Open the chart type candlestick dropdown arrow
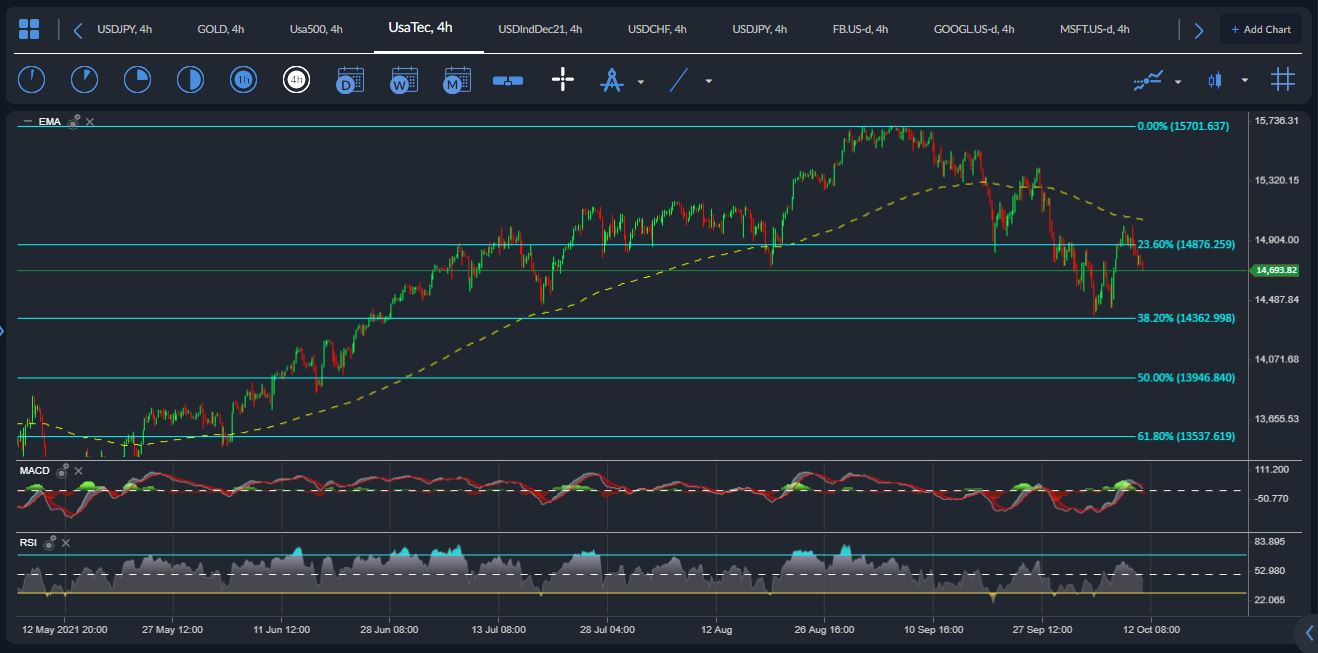This screenshot has width=1318, height=653. [1245, 81]
